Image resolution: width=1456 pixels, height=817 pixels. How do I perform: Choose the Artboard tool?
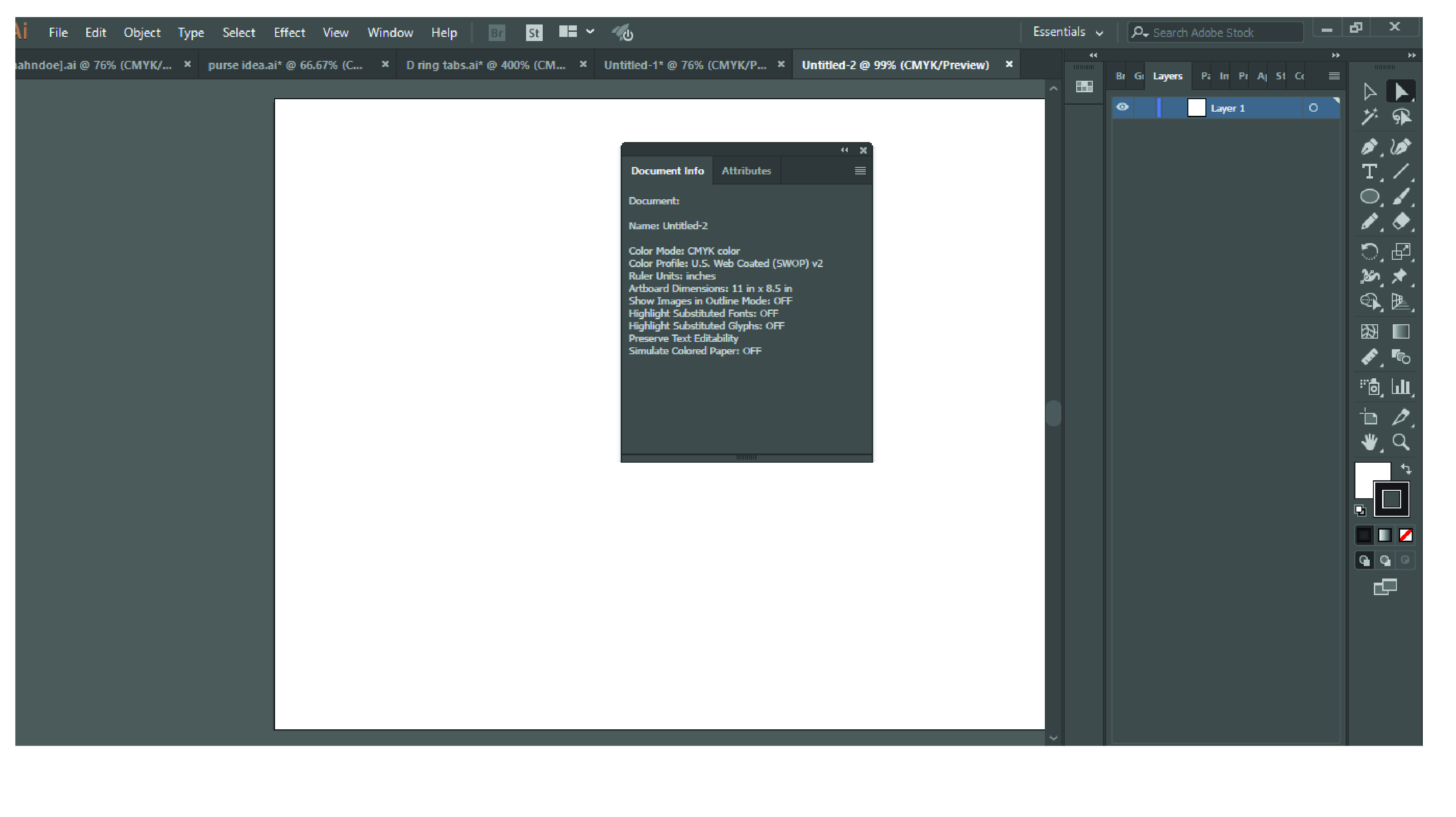point(1370,417)
